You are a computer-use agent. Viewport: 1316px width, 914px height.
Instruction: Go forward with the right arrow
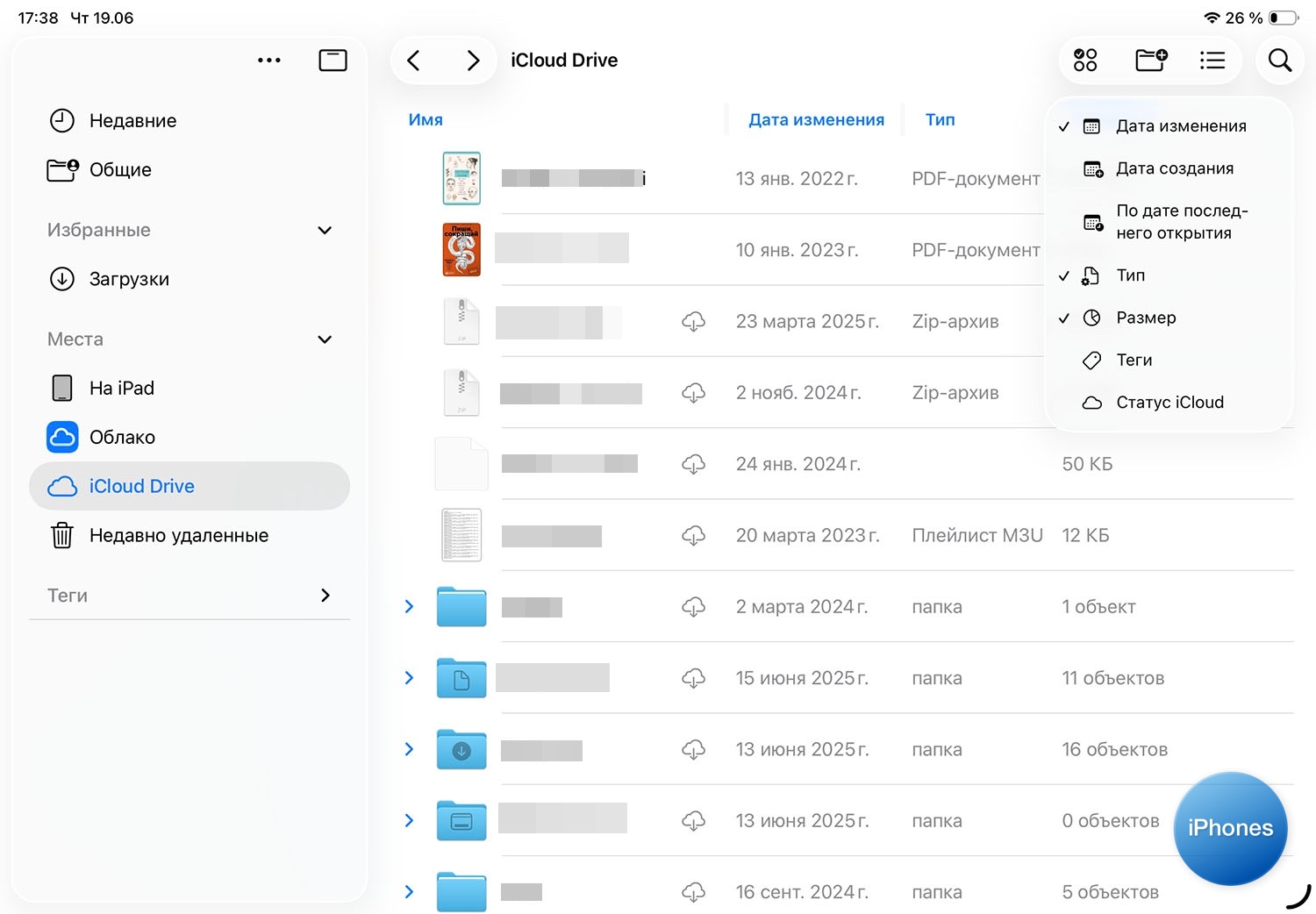coord(473,61)
